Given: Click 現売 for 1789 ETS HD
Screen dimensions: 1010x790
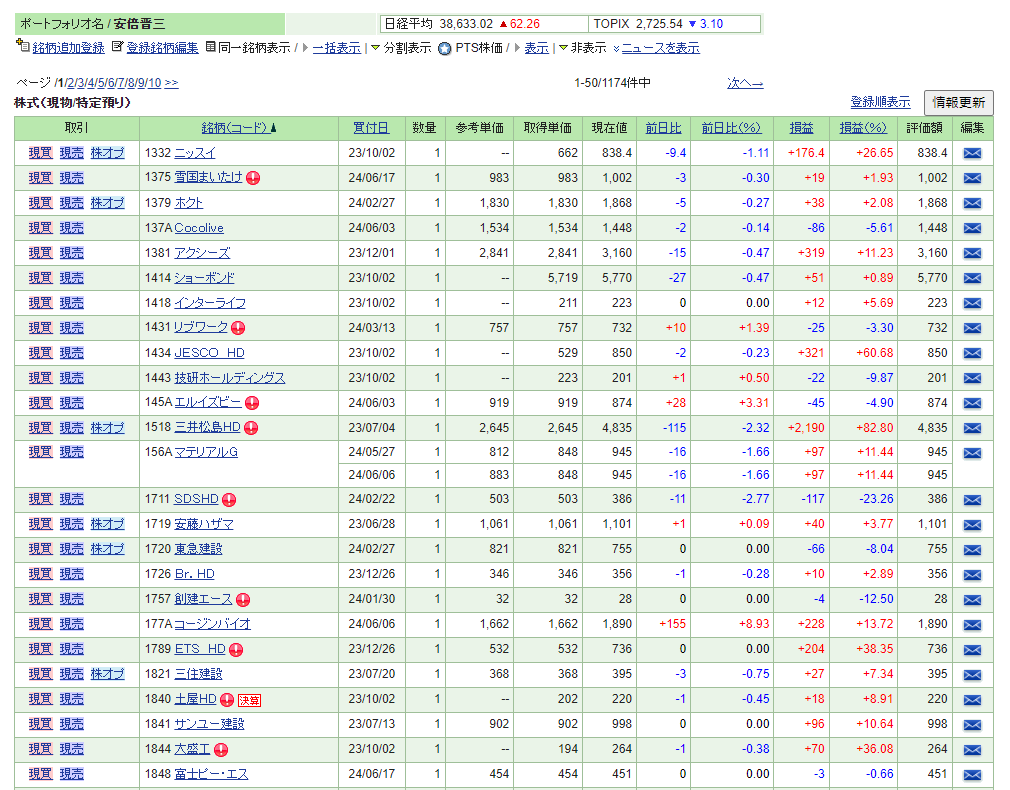Looking at the screenshot, I should pos(71,650).
